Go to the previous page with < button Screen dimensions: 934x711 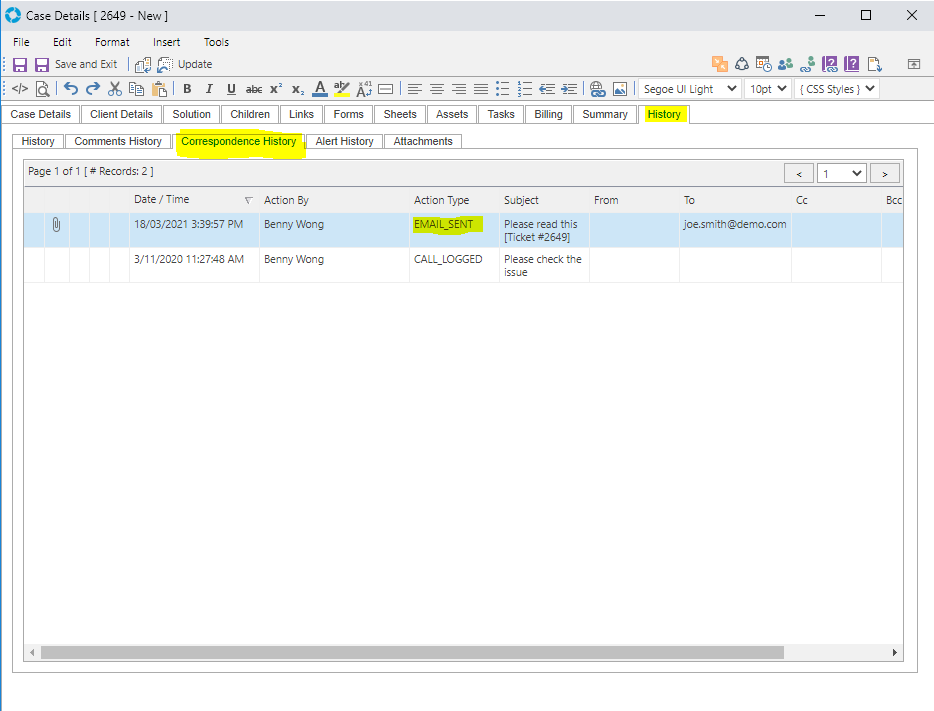[799, 173]
